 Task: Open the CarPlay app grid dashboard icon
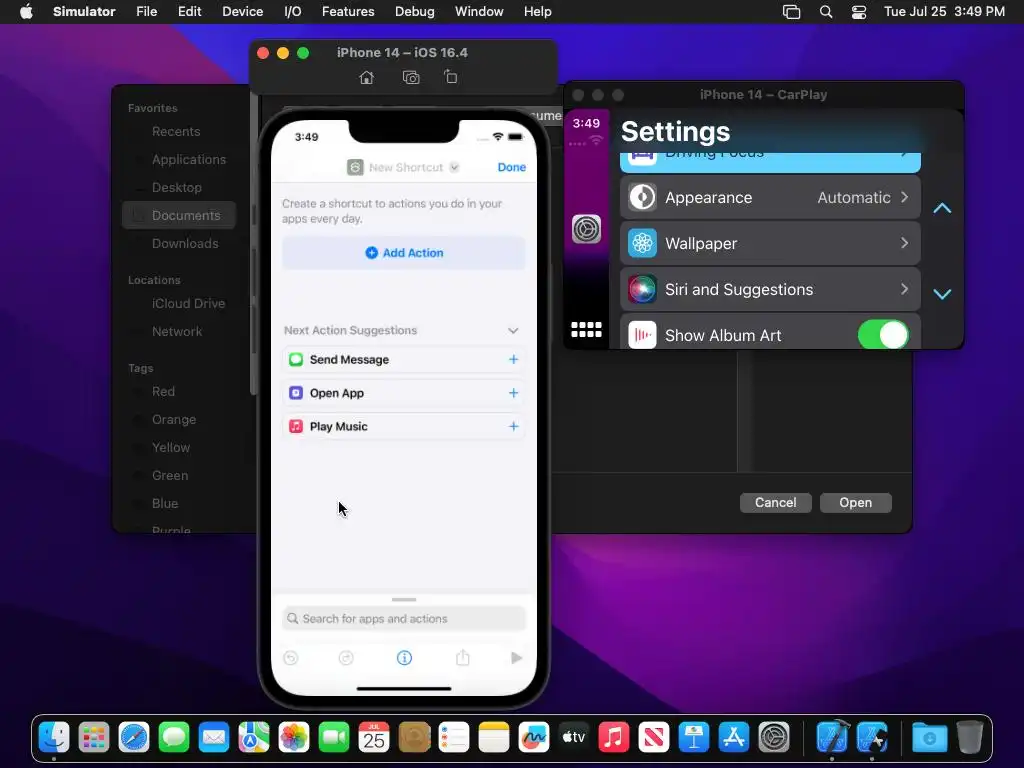(x=586, y=330)
